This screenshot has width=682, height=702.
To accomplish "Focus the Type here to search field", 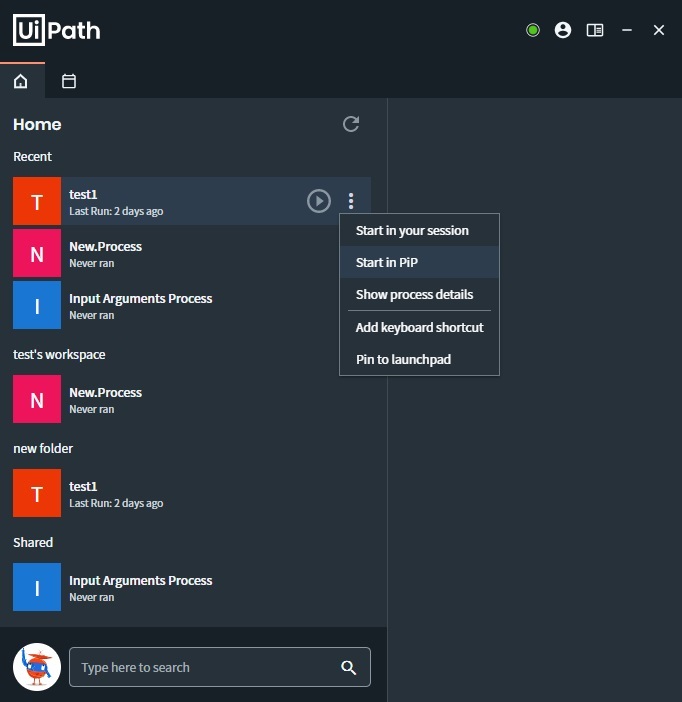I will click(220, 667).
